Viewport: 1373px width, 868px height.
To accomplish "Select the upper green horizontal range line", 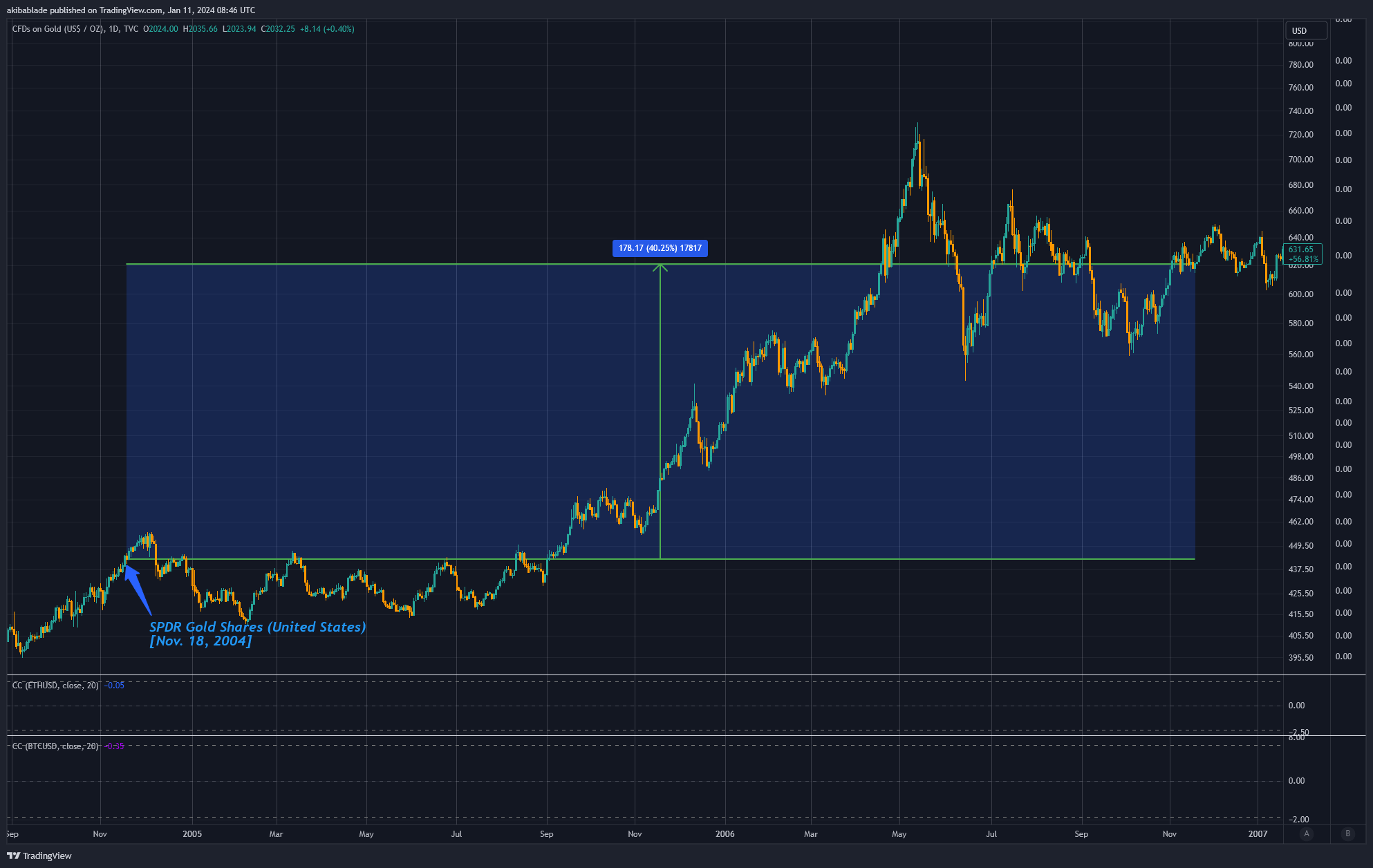I will (x=415, y=264).
